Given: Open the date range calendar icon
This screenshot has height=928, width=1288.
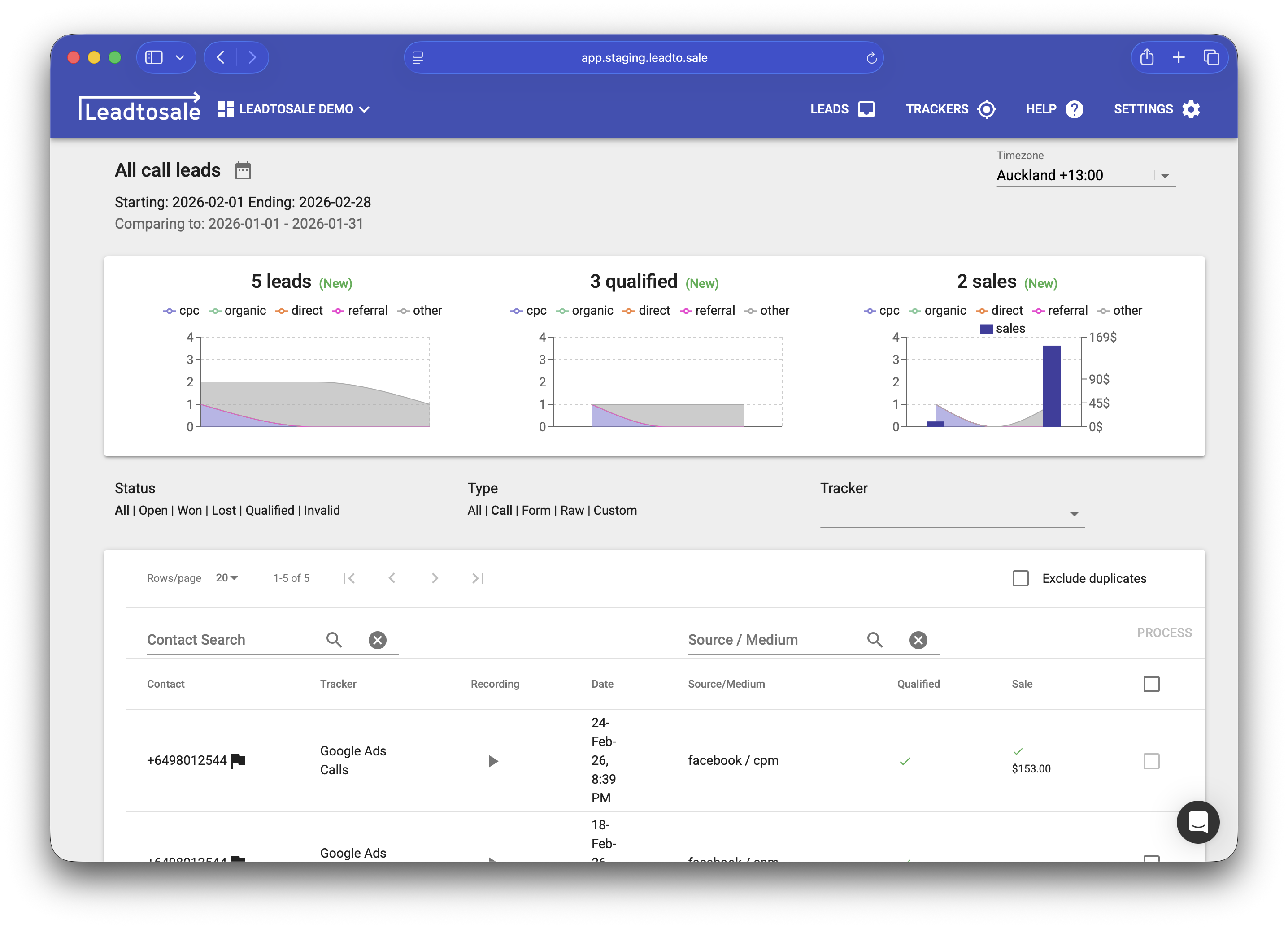Looking at the screenshot, I should point(243,170).
